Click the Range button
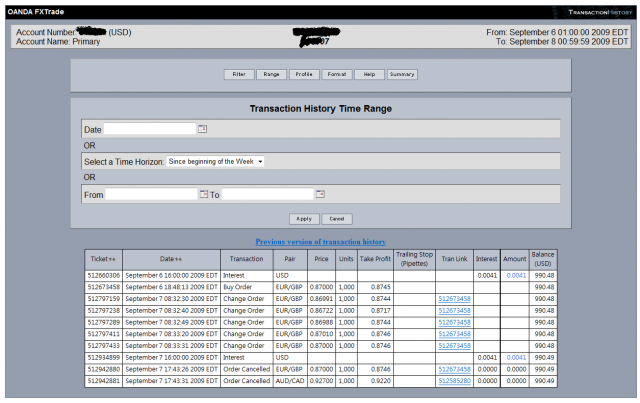 pos(271,74)
